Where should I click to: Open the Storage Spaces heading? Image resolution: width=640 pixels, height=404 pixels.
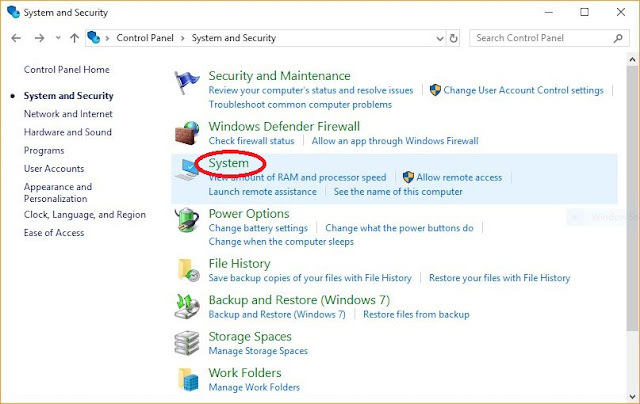click(250, 336)
